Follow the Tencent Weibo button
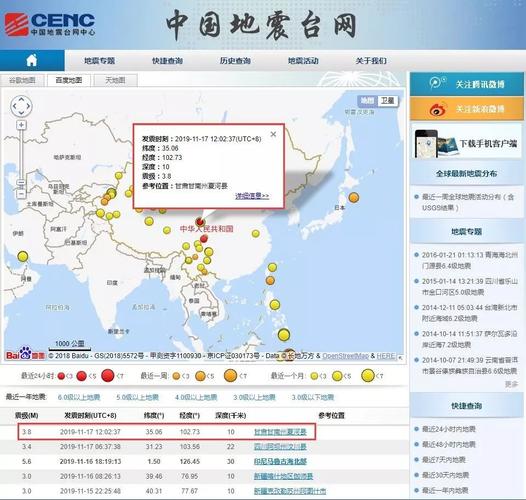 pos(467,84)
